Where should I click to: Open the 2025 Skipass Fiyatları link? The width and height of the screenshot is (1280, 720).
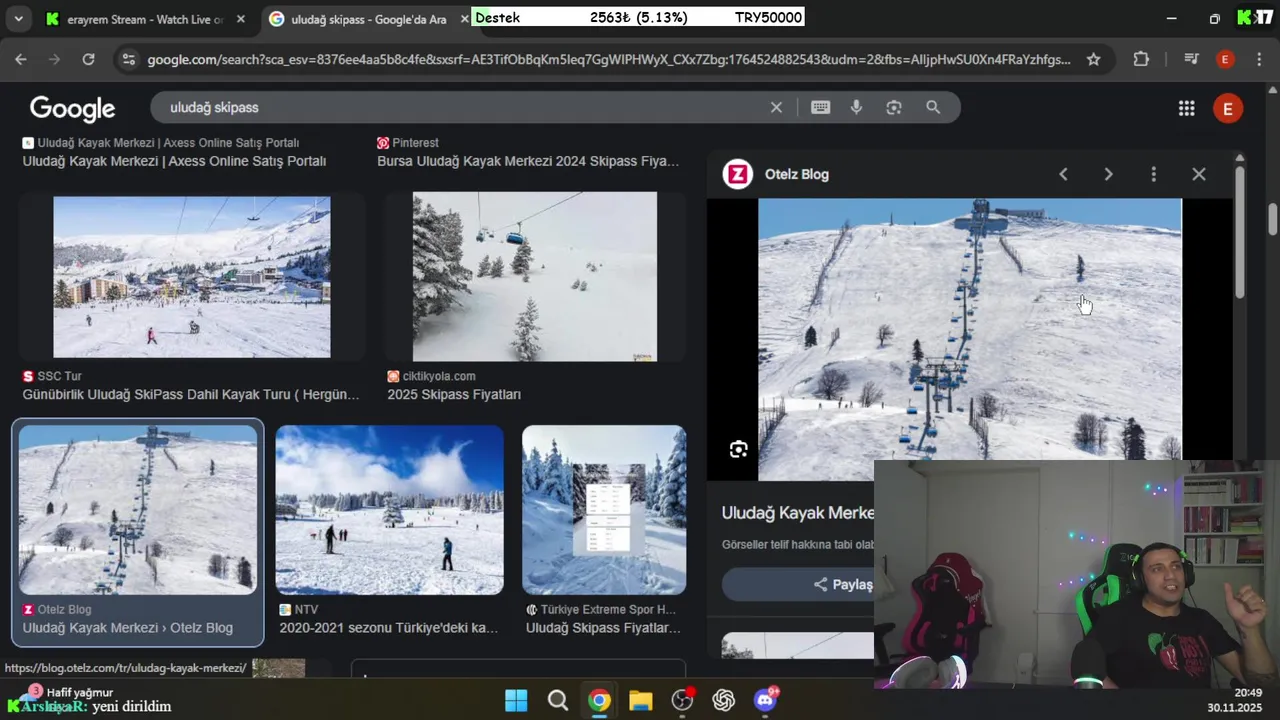454,395
